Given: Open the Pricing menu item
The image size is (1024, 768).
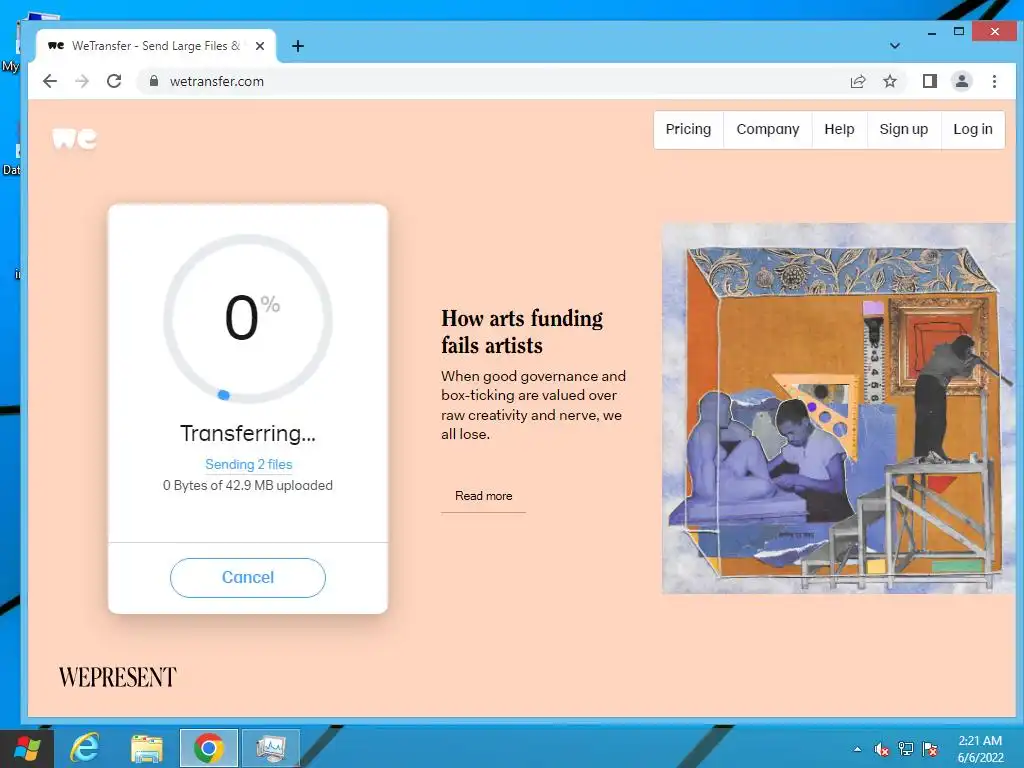Looking at the screenshot, I should (x=688, y=129).
